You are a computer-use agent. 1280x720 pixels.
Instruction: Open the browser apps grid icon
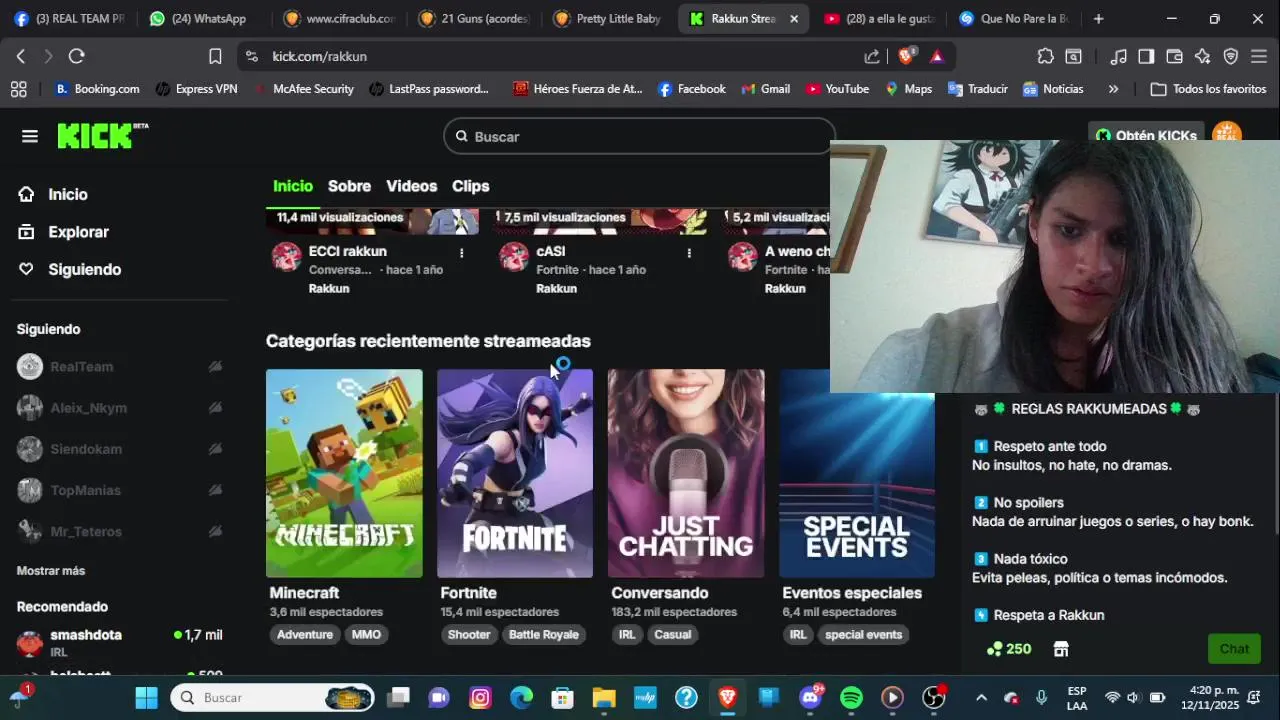click(x=18, y=89)
